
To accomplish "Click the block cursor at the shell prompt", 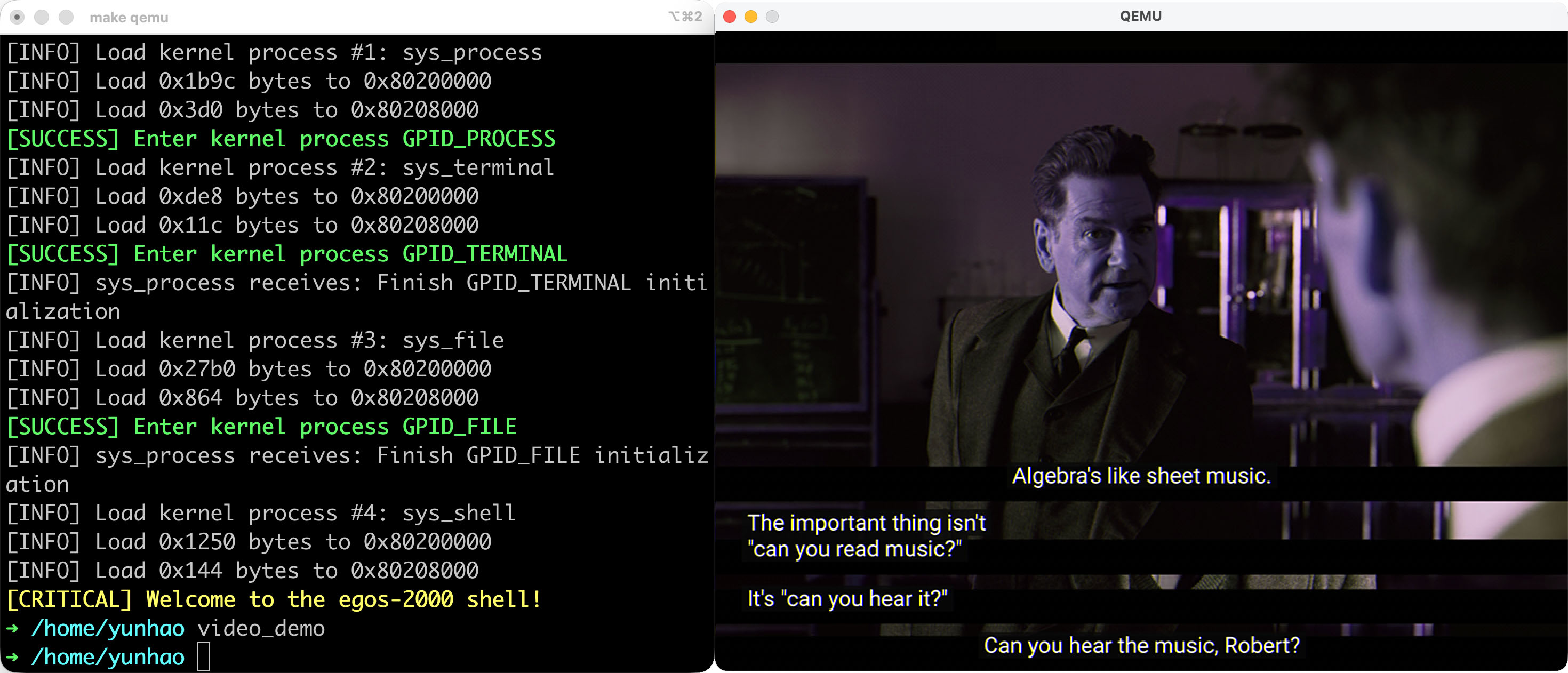I will (204, 656).
